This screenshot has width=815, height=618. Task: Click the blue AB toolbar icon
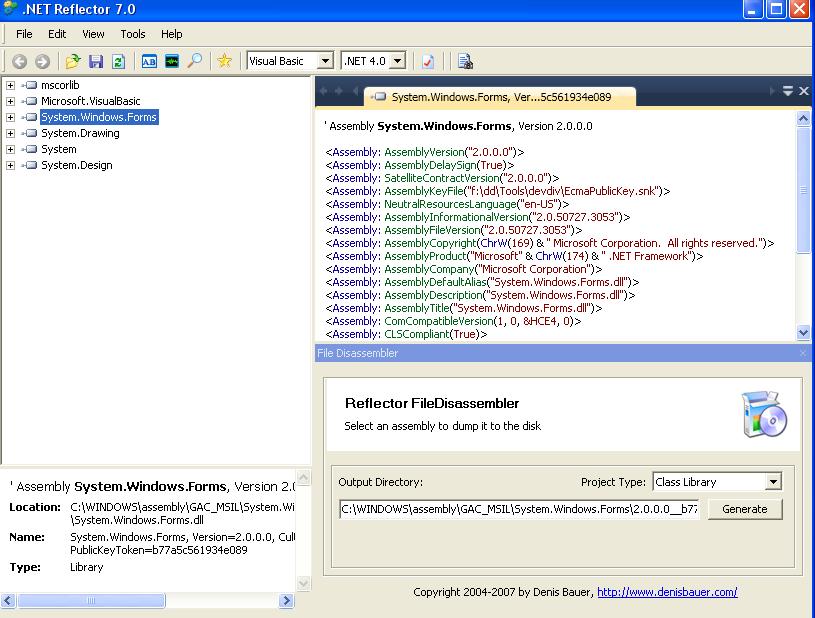pyautogui.click(x=149, y=61)
